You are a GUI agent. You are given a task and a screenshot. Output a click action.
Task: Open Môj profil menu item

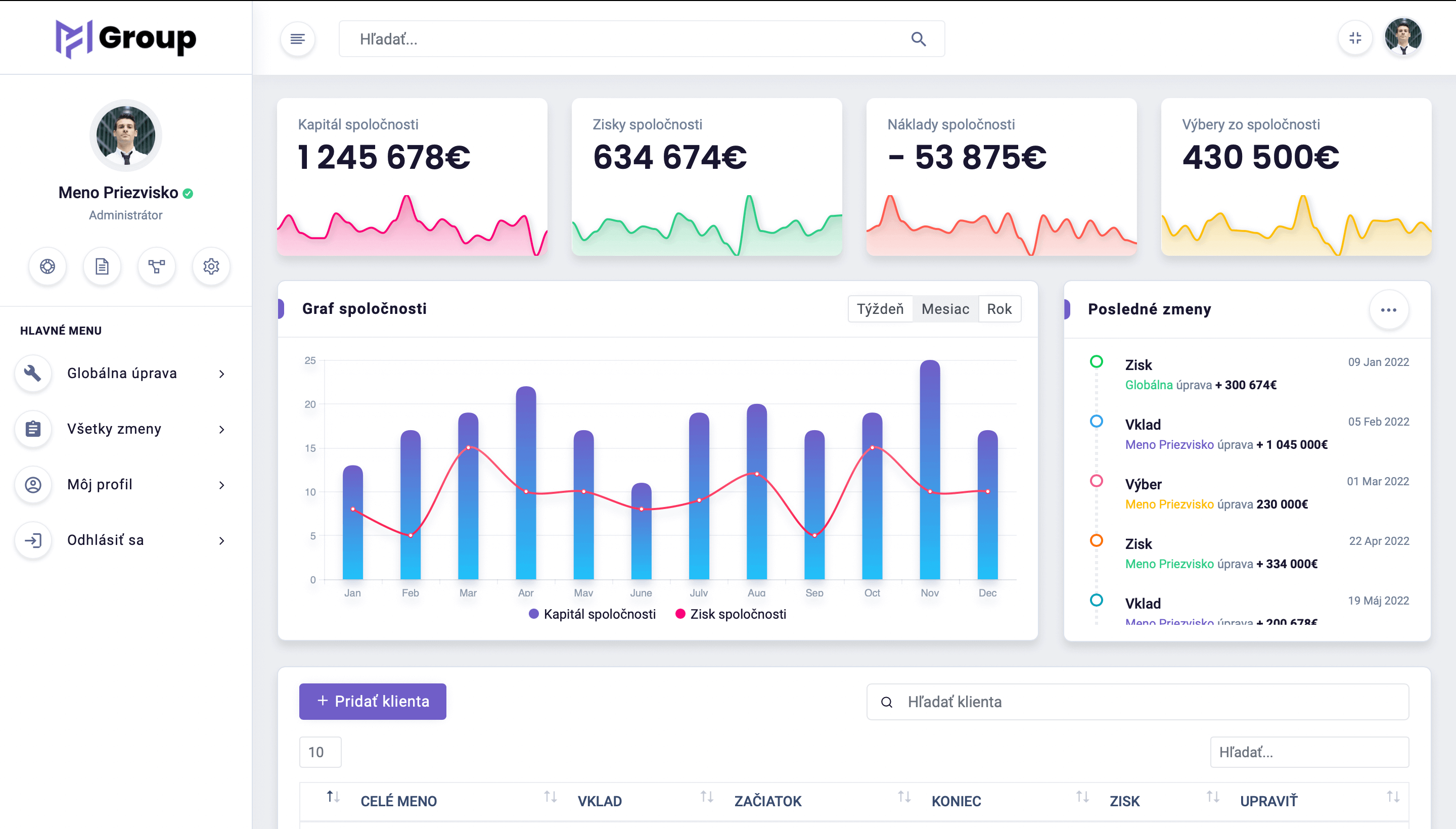tap(122, 485)
